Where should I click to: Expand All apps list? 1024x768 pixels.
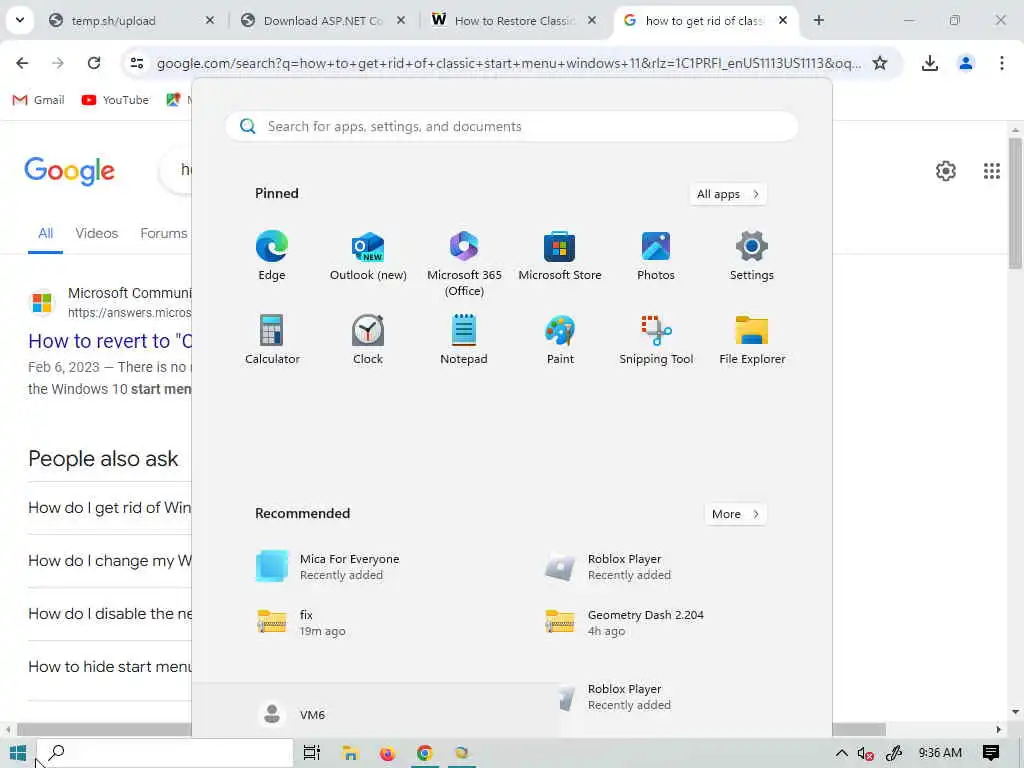tap(728, 194)
